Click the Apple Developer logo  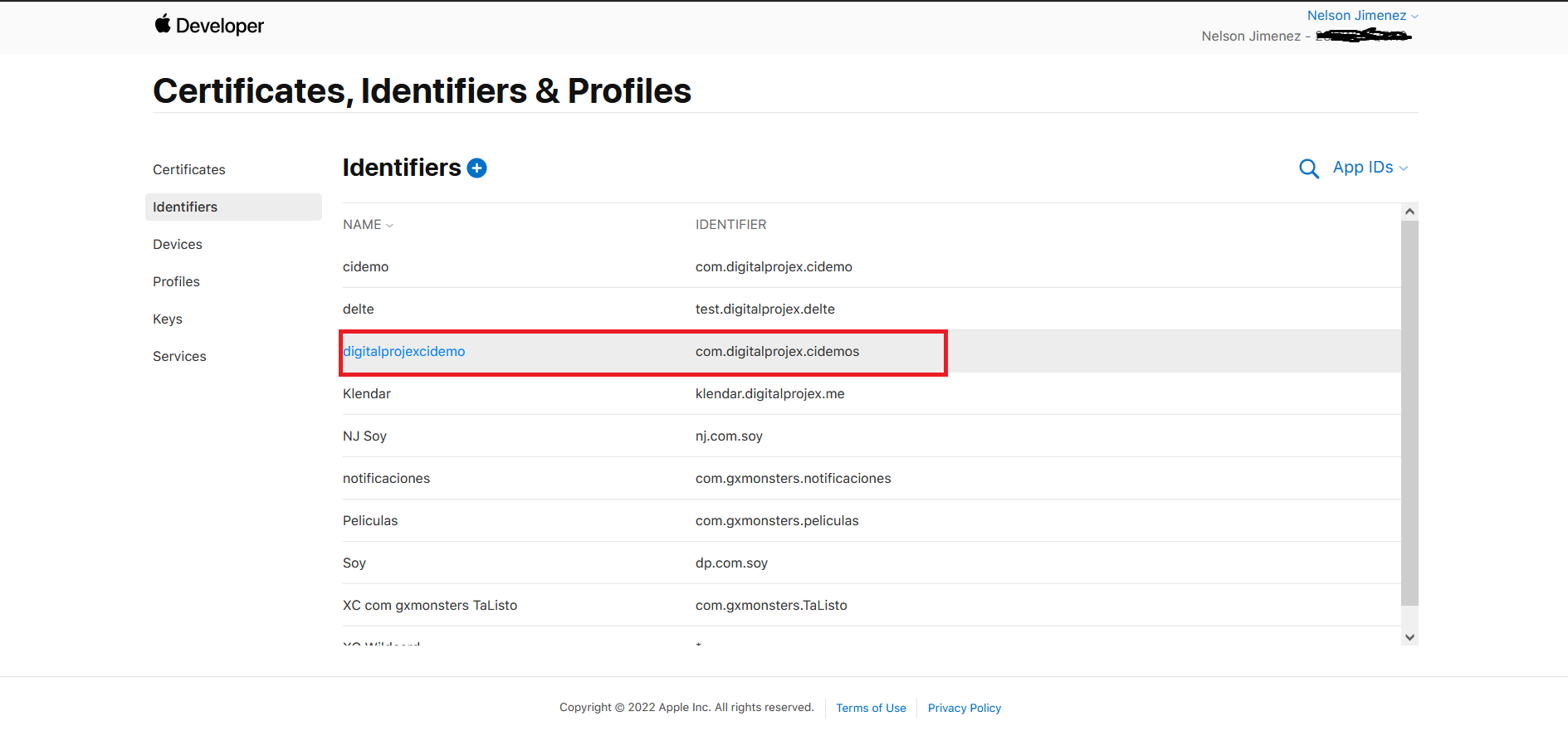click(209, 26)
